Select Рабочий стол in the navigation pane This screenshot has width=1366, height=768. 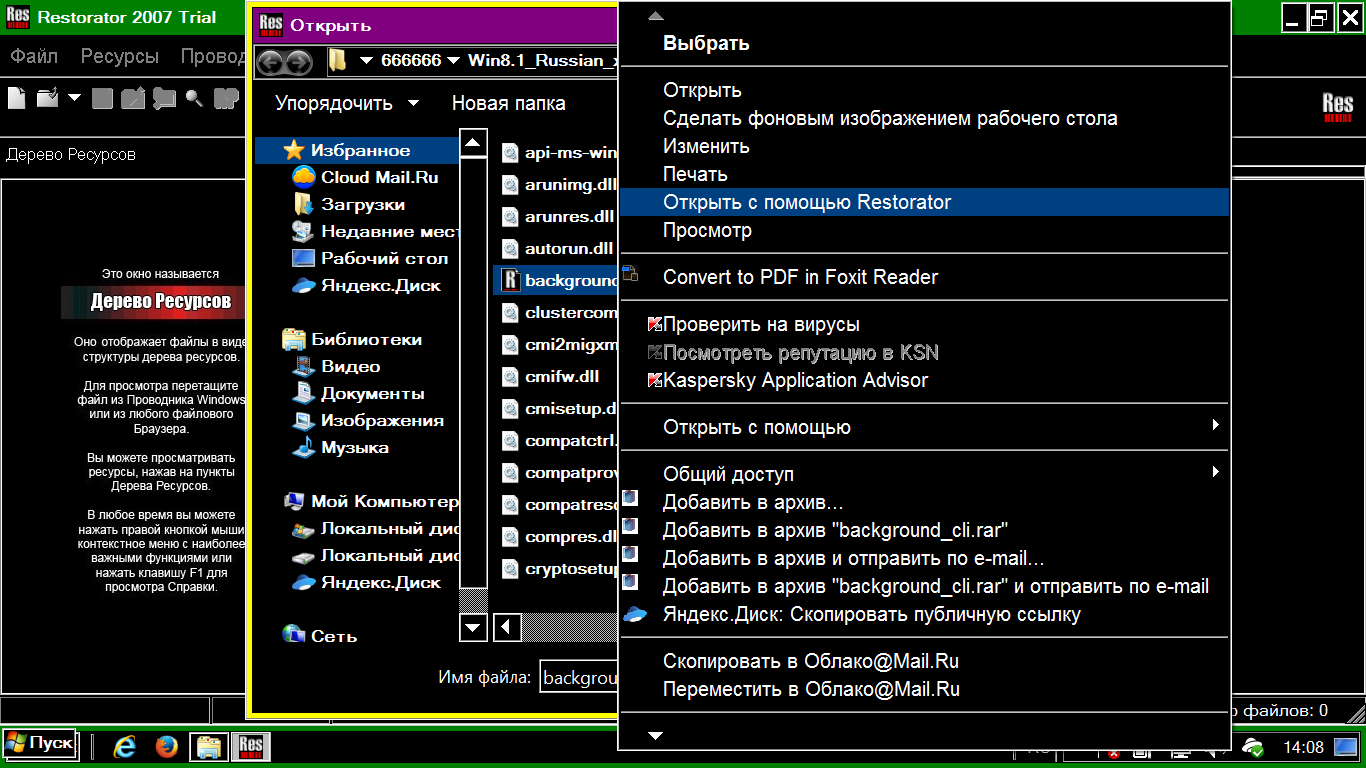click(x=370, y=259)
